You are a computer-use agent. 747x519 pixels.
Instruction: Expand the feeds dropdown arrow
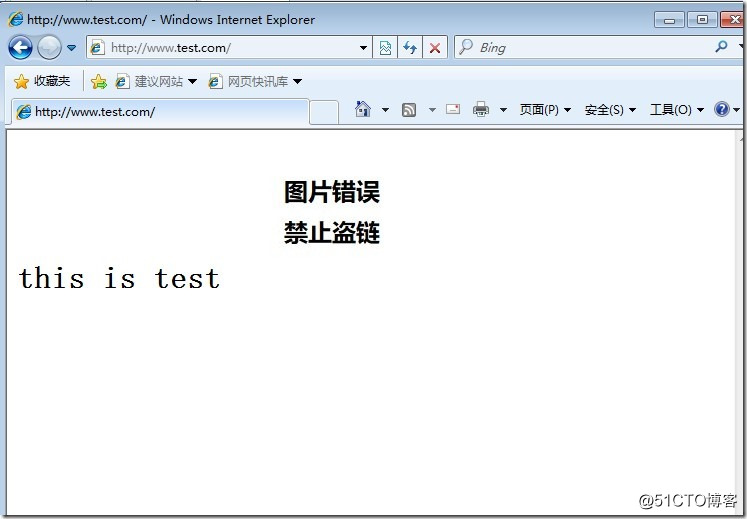click(x=432, y=110)
